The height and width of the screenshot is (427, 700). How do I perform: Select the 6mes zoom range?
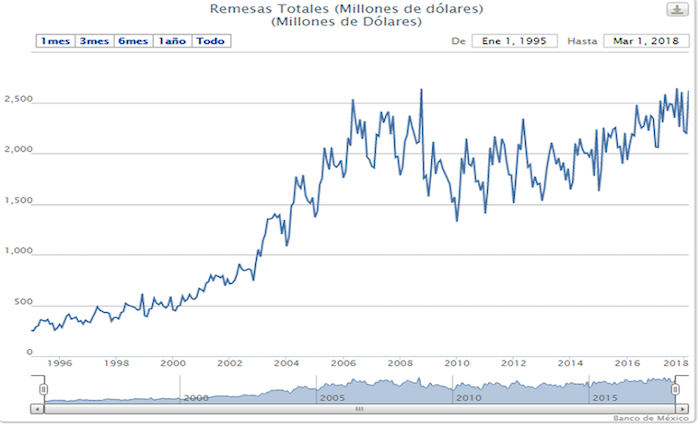click(x=132, y=41)
